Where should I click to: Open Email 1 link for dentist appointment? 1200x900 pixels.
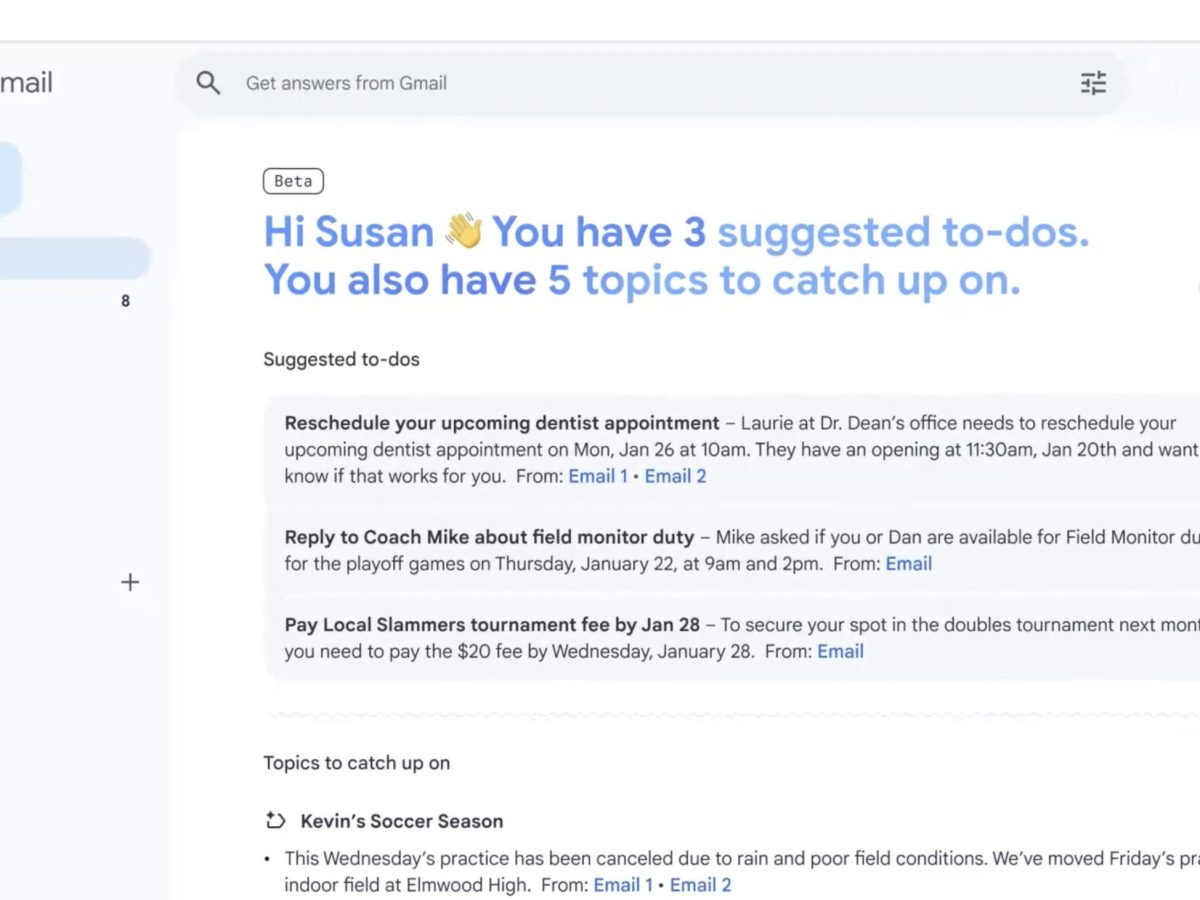[598, 476]
